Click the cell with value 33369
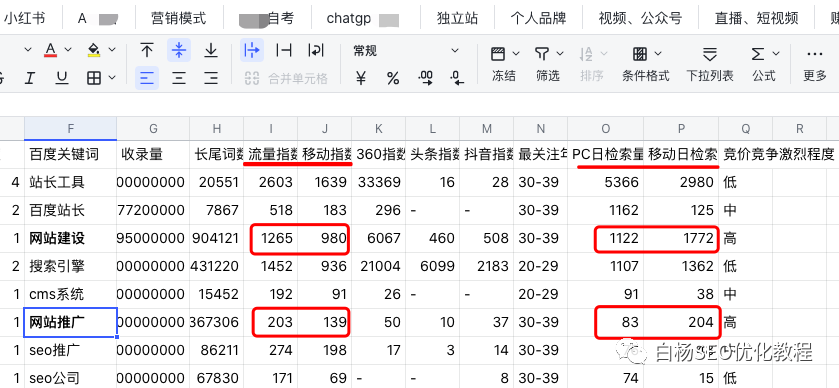 (378, 182)
